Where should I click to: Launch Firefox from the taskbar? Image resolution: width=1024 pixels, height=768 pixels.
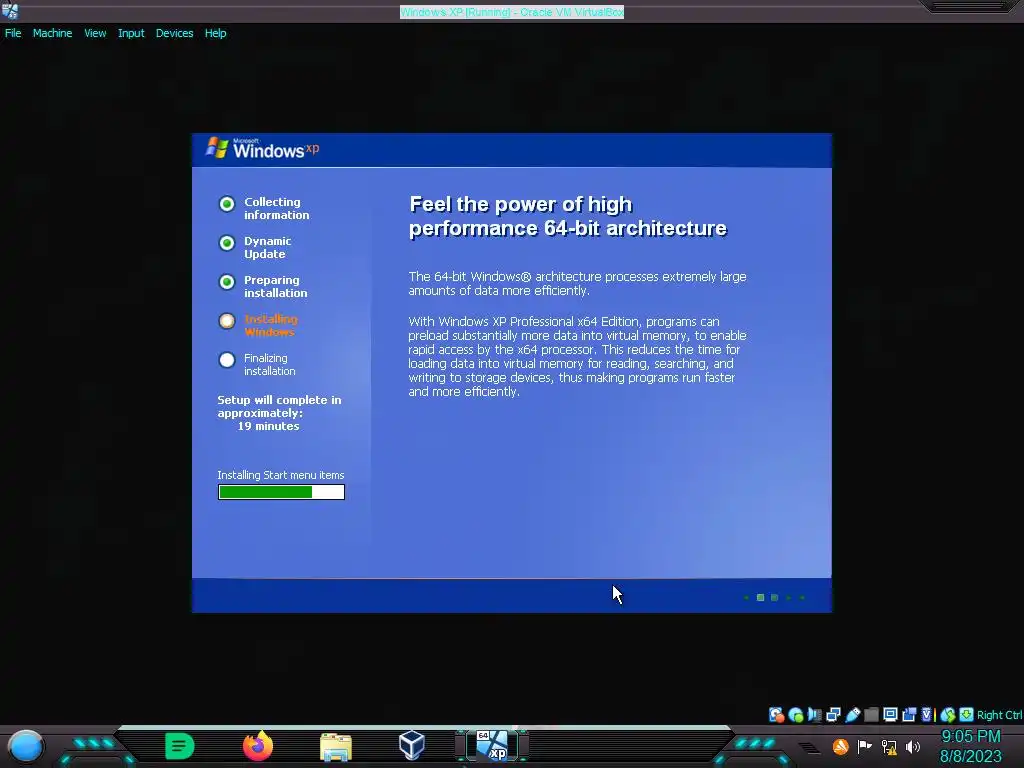(258, 746)
